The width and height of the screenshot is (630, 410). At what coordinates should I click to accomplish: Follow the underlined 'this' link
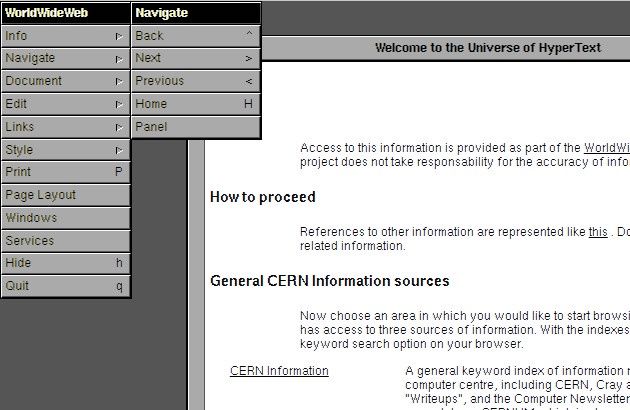598,232
